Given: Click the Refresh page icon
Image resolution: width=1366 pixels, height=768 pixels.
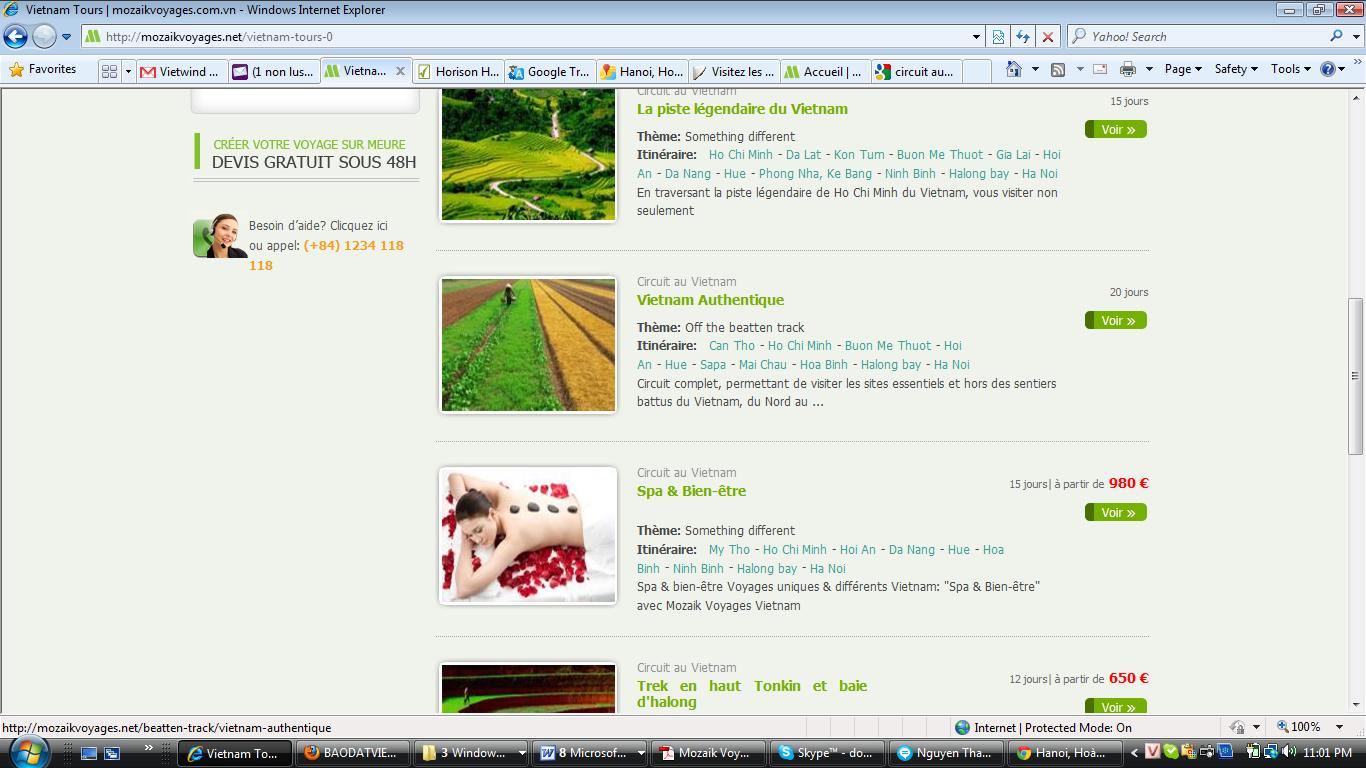Looking at the screenshot, I should [1023, 37].
